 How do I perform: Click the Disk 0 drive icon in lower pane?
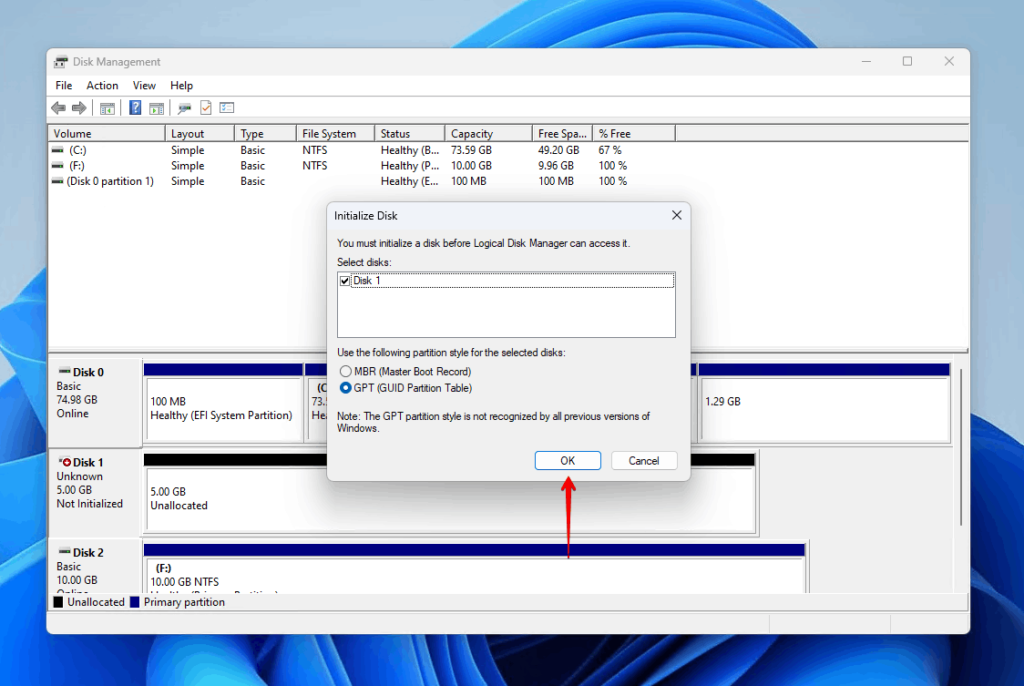click(64, 371)
